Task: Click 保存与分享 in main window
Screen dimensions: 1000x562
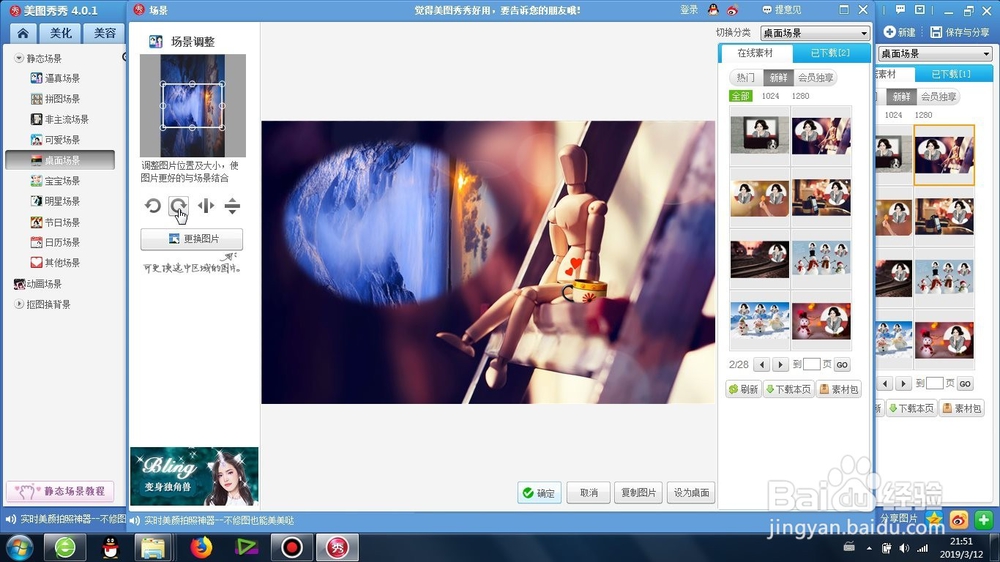Action: pyautogui.click(x=959, y=32)
